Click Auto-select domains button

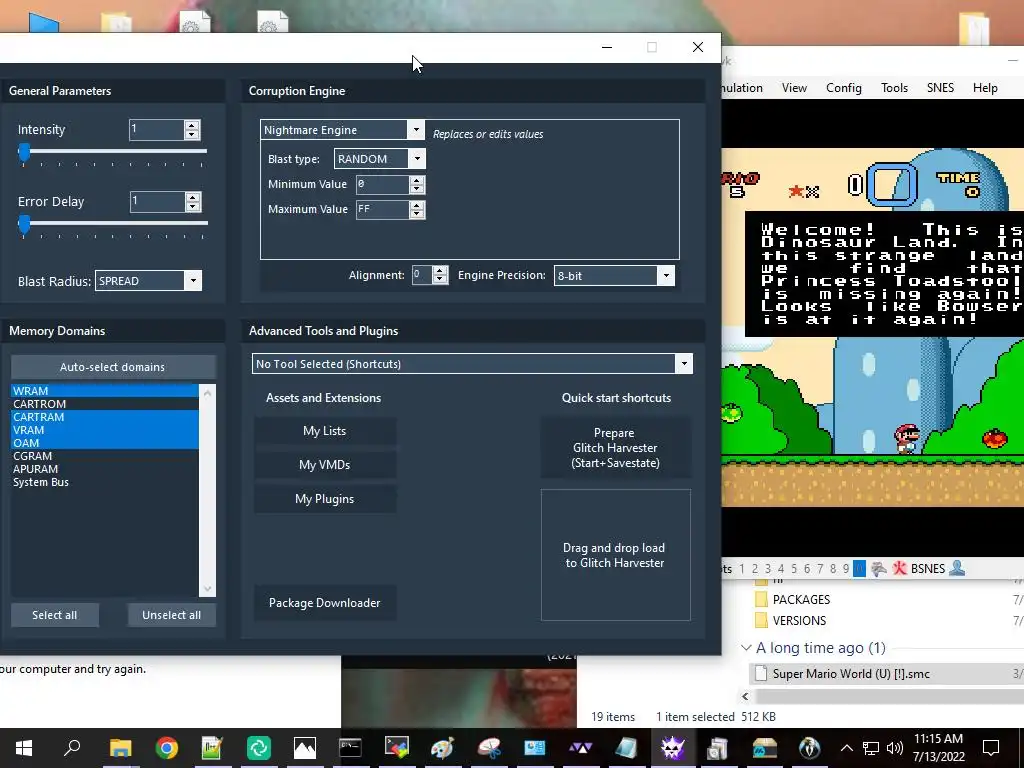click(x=113, y=367)
